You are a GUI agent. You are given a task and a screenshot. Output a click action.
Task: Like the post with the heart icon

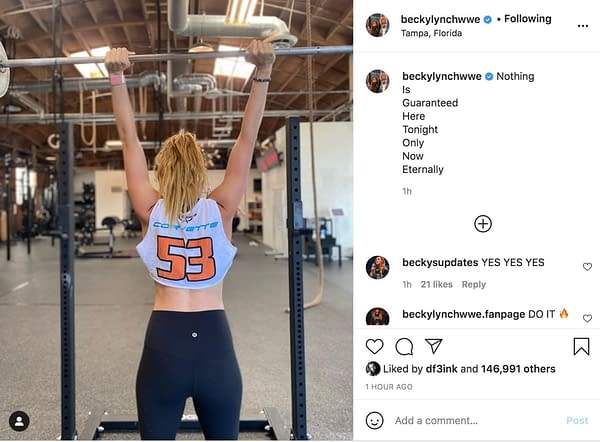click(x=374, y=346)
